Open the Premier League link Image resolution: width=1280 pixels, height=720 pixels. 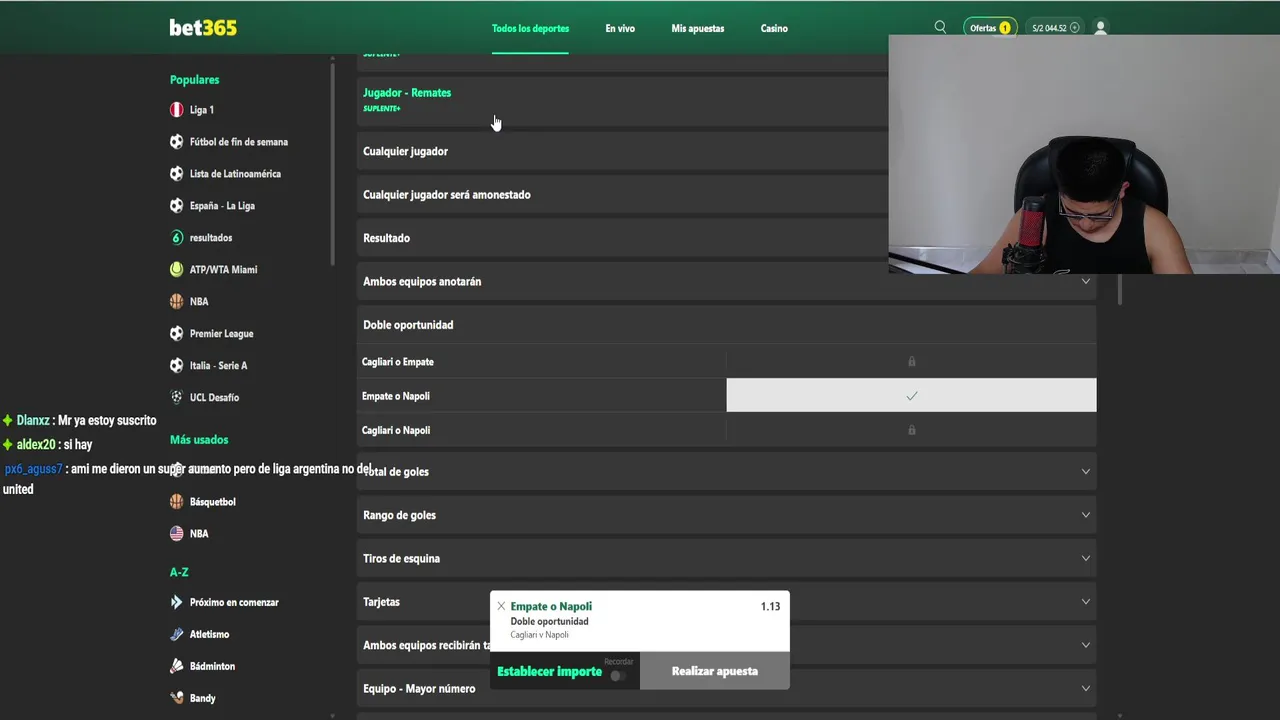pyautogui.click(x=221, y=334)
